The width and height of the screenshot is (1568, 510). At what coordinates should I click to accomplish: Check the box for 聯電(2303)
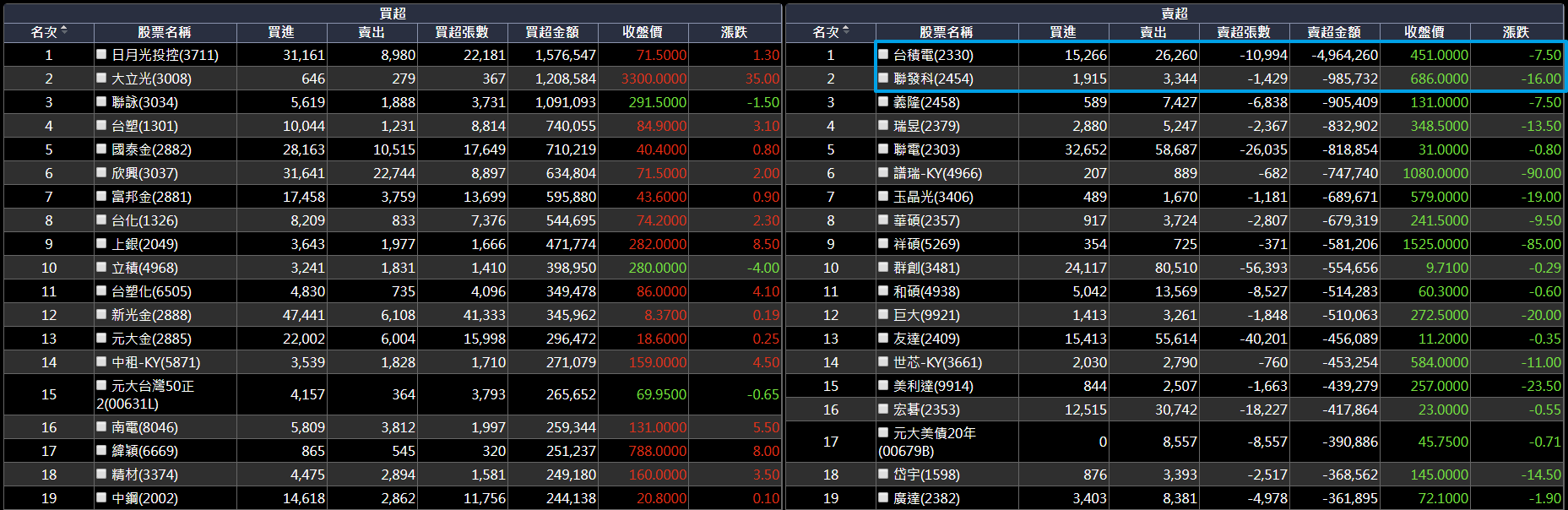pyautogui.click(x=883, y=149)
